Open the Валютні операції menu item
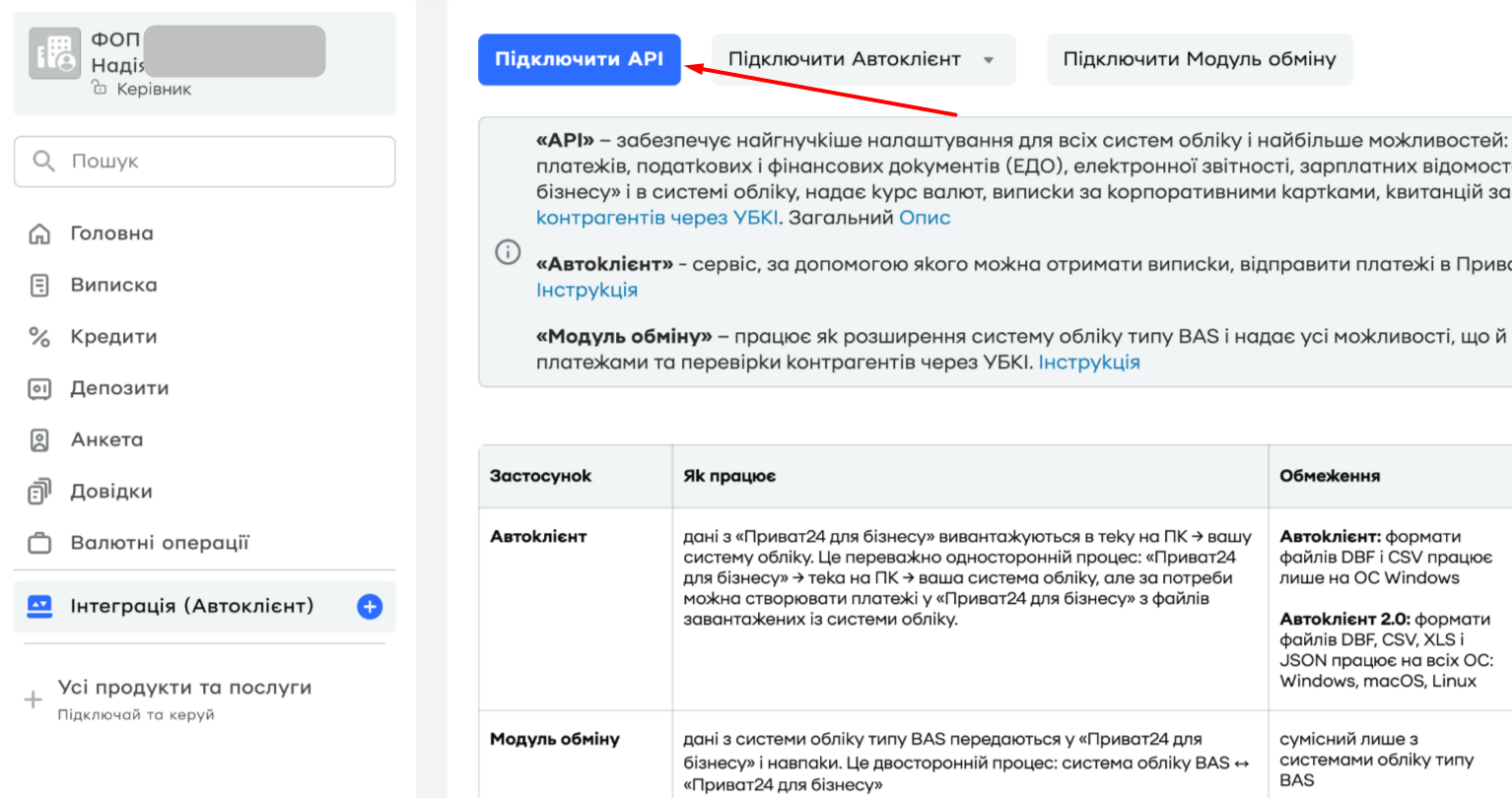The width and height of the screenshot is (1512, 798). [160, 543]
